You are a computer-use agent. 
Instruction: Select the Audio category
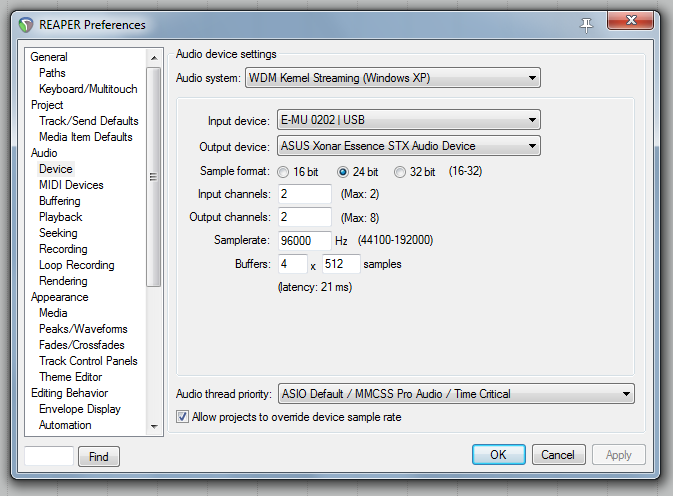click(x=44, y=153)
